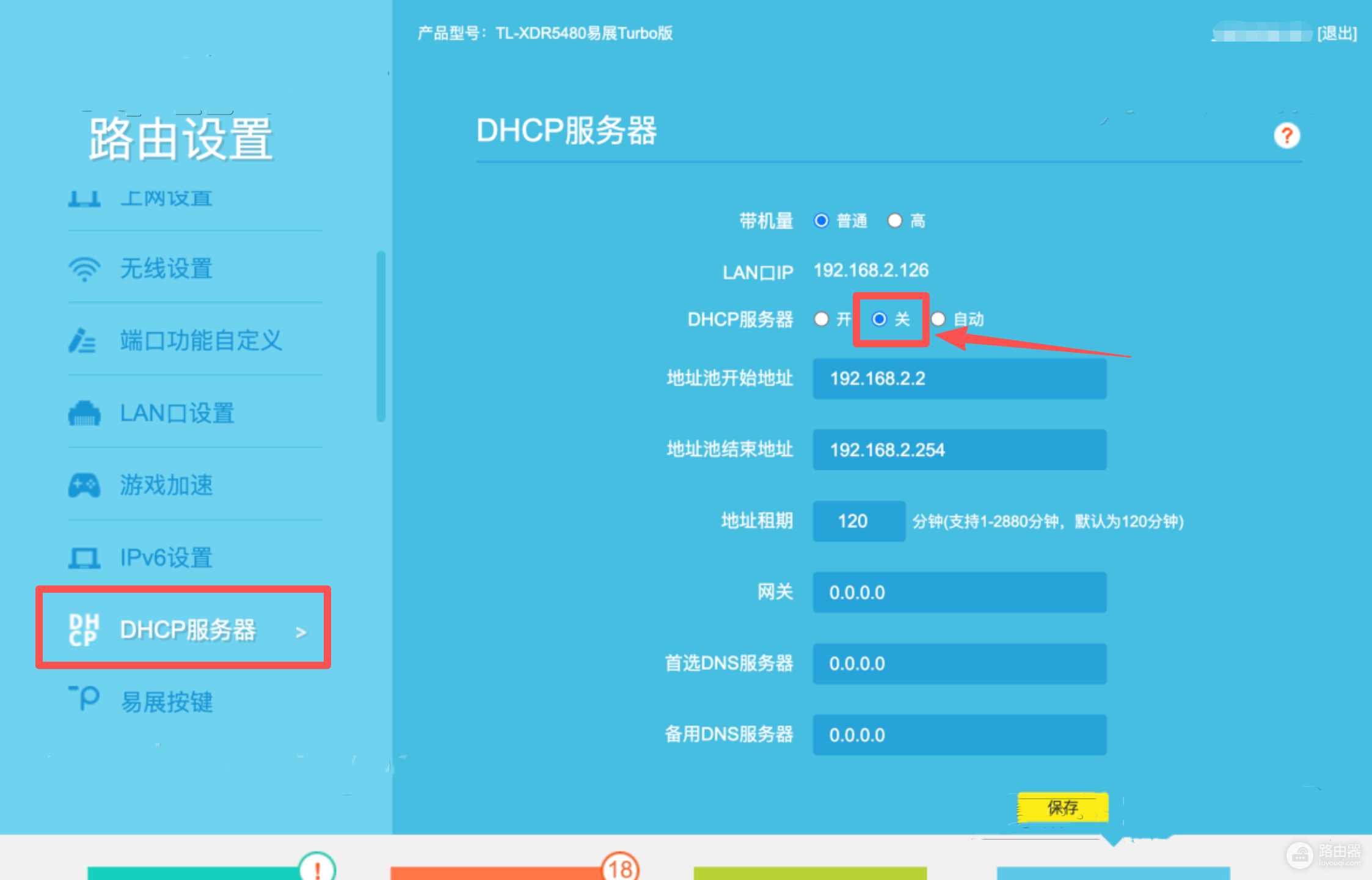Open 无线设置 menu item
This screenshot has height=880, width=1372.
[166, 269]
